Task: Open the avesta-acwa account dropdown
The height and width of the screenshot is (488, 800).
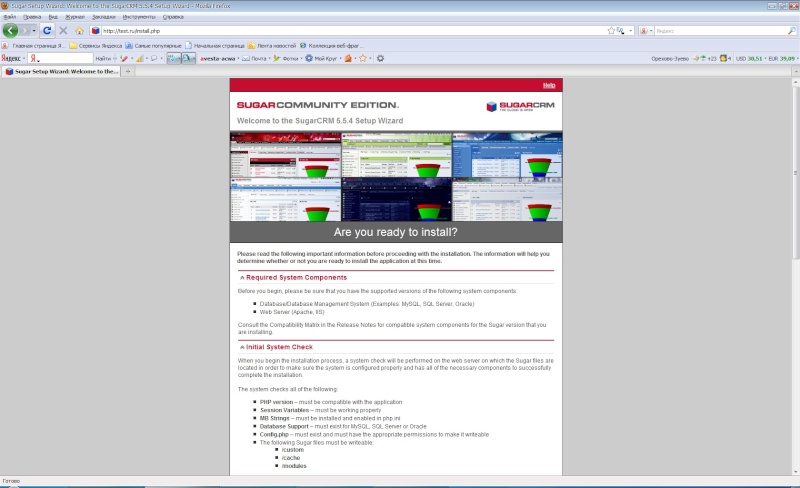Action: click(x=219, y=58)
